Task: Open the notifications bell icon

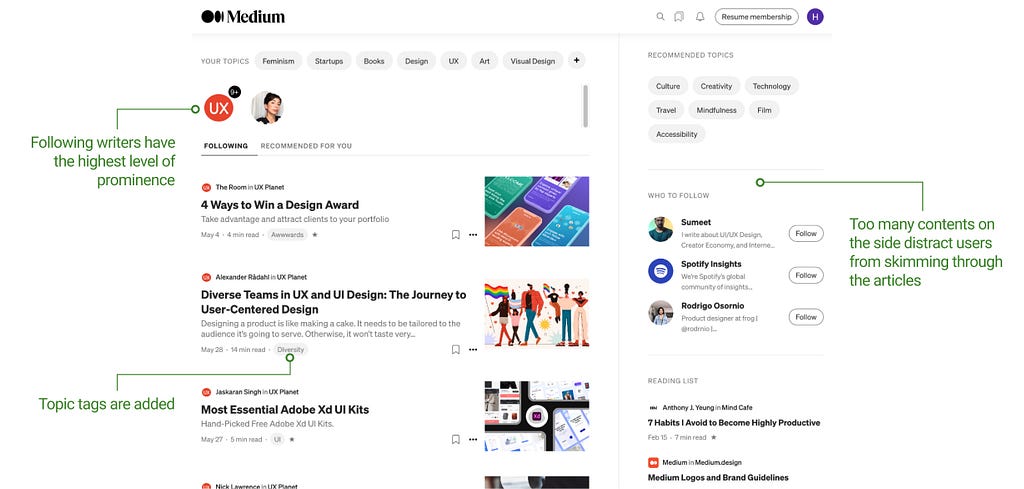Action: coord(700,17)
